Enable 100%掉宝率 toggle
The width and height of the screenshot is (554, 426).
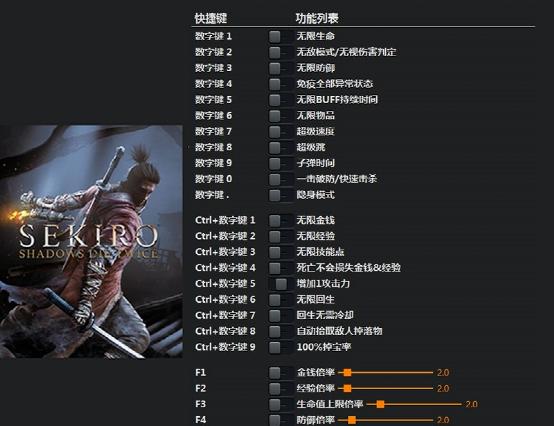281,347
